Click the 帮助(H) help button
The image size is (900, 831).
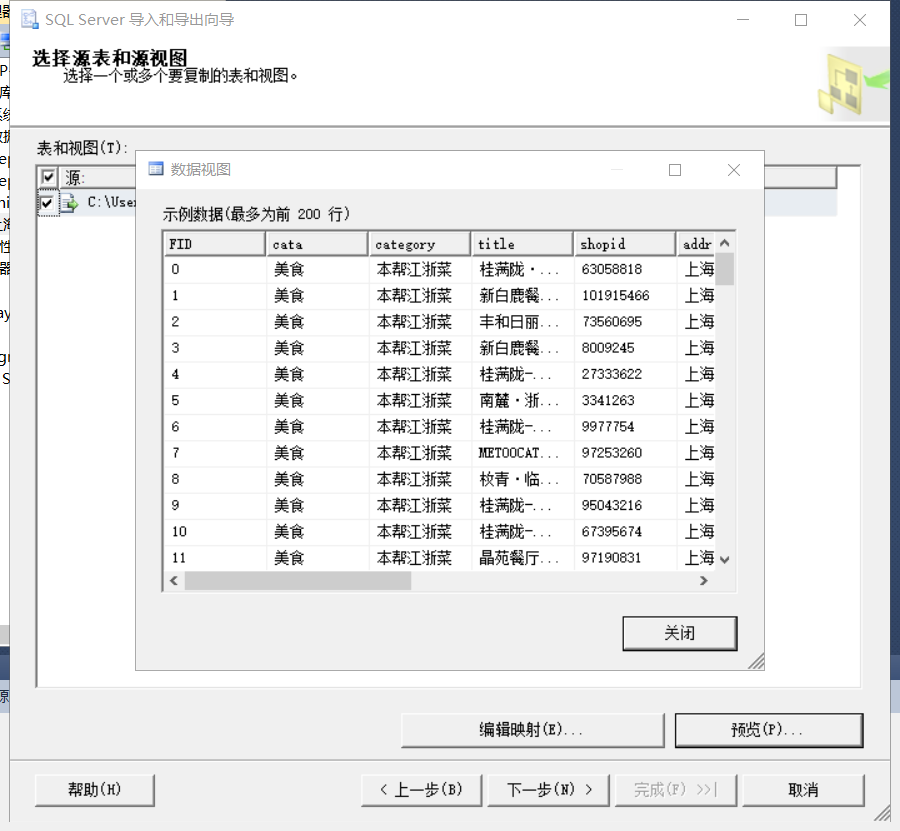pos(95,790)
